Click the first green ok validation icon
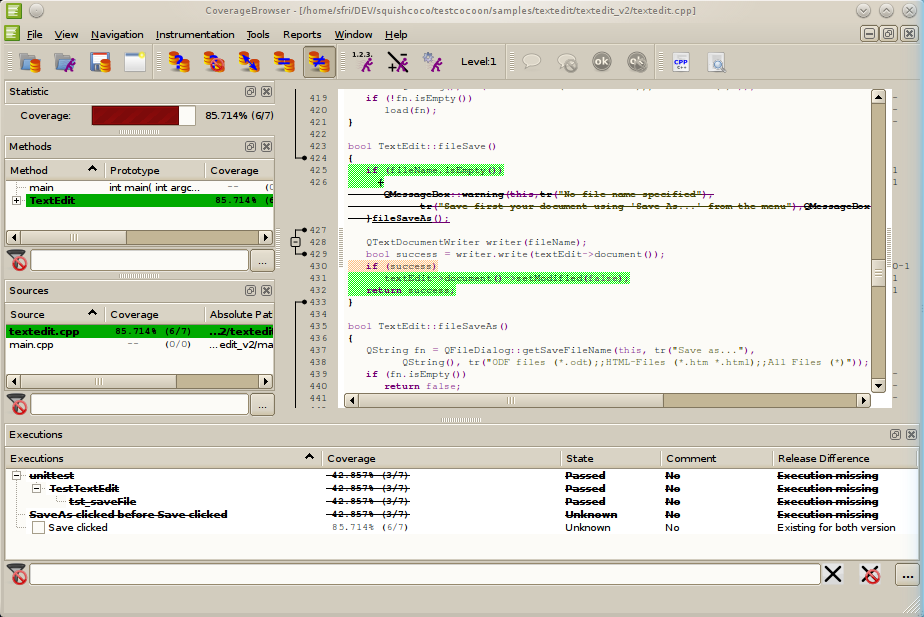The width and height of the screenshot is (924, 617). click(x=601, y=62)
